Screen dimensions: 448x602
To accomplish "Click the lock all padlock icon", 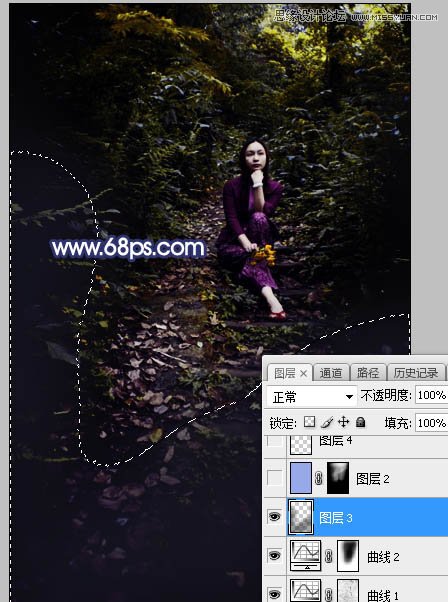I will [360, 422].
